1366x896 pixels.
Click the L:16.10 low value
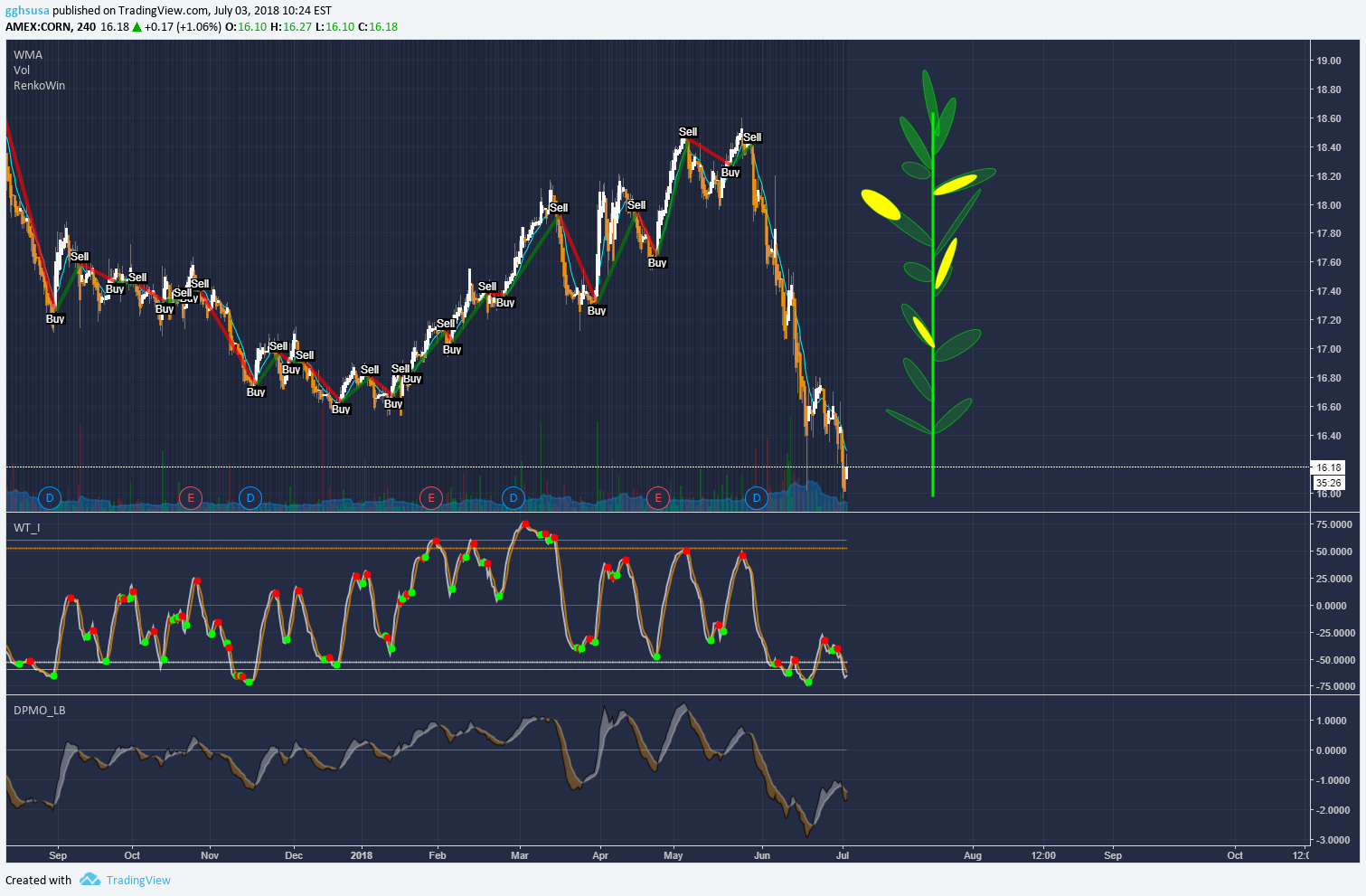[335, 27]
